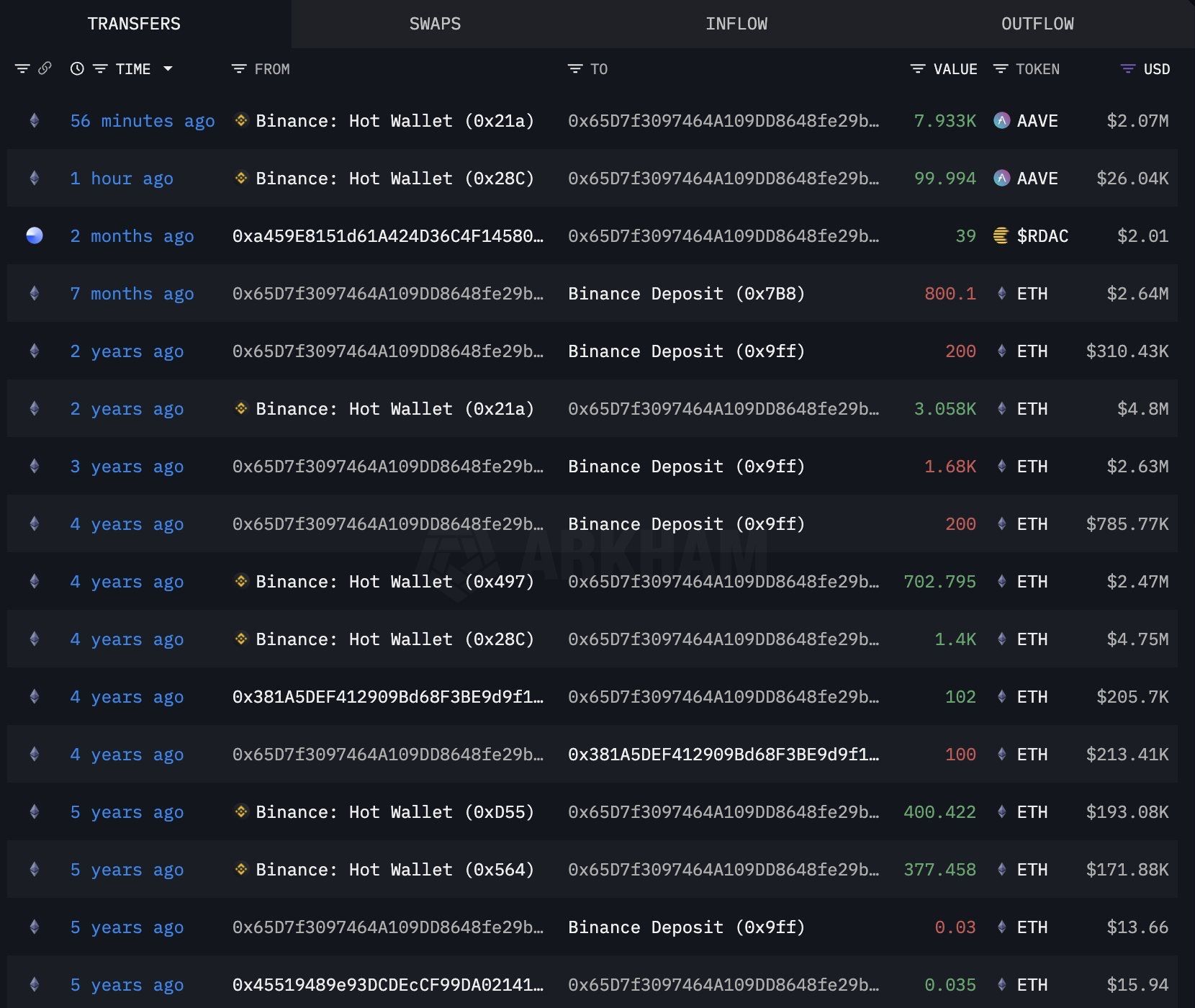Open the '1 hour ago' transaction link
The image size is (1195, 1008).
coord(122,179)
